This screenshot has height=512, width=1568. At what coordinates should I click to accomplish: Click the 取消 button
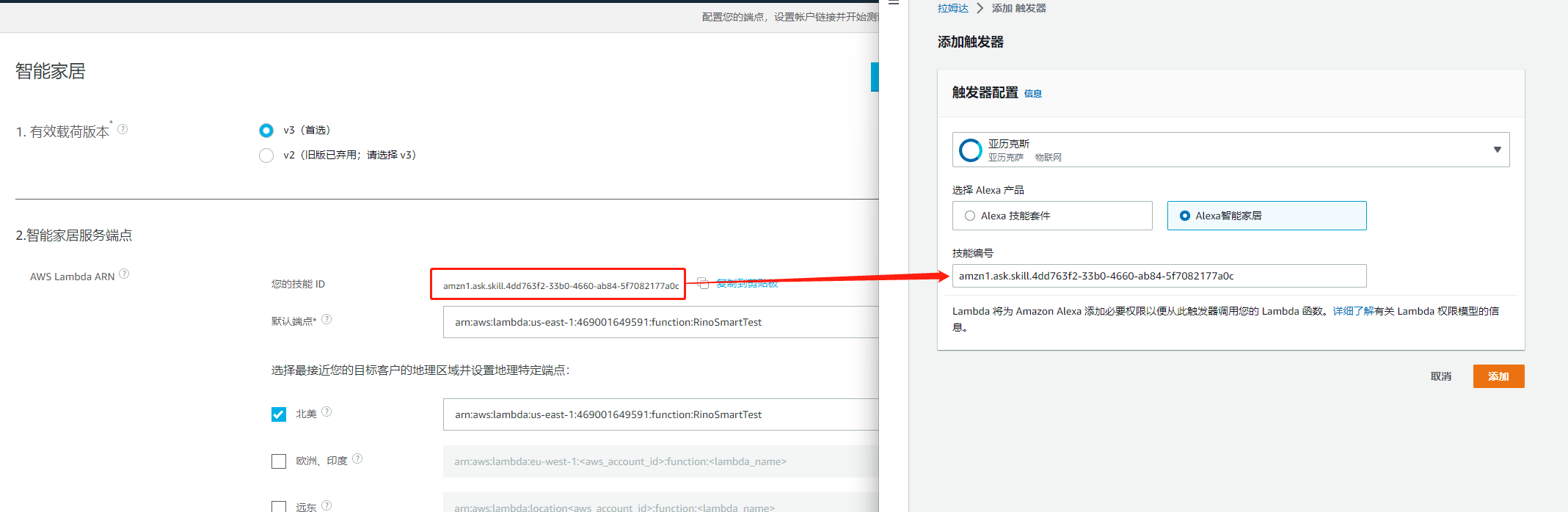tap(1441, 376)
